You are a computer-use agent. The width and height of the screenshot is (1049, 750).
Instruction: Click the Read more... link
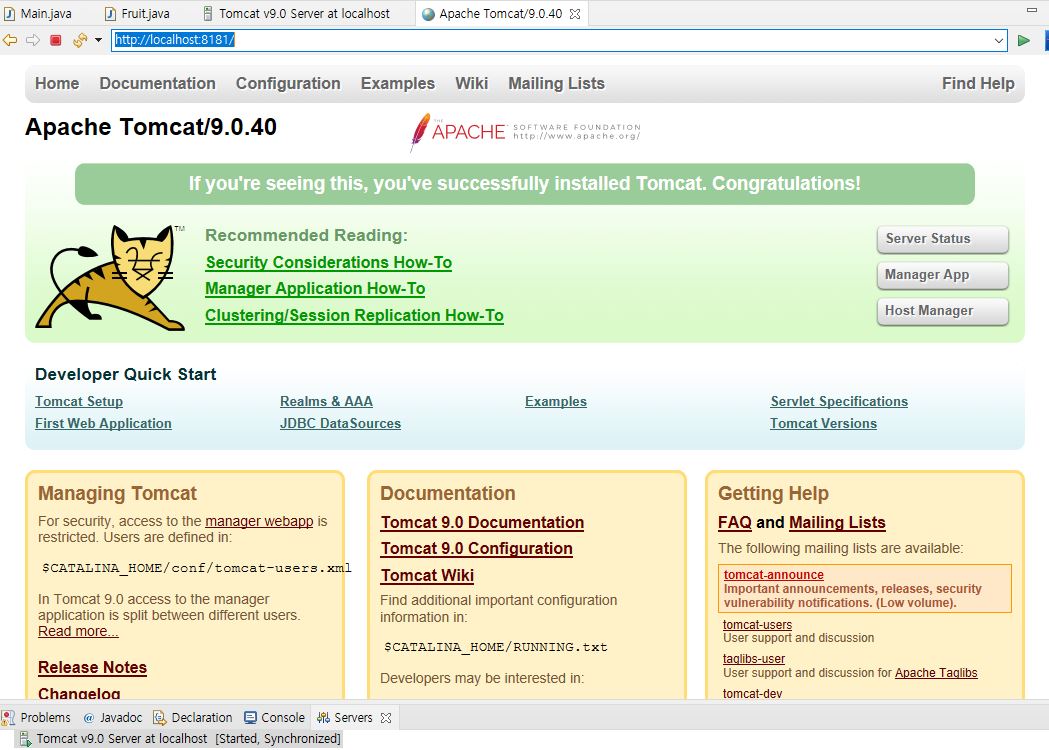(78, 632)
